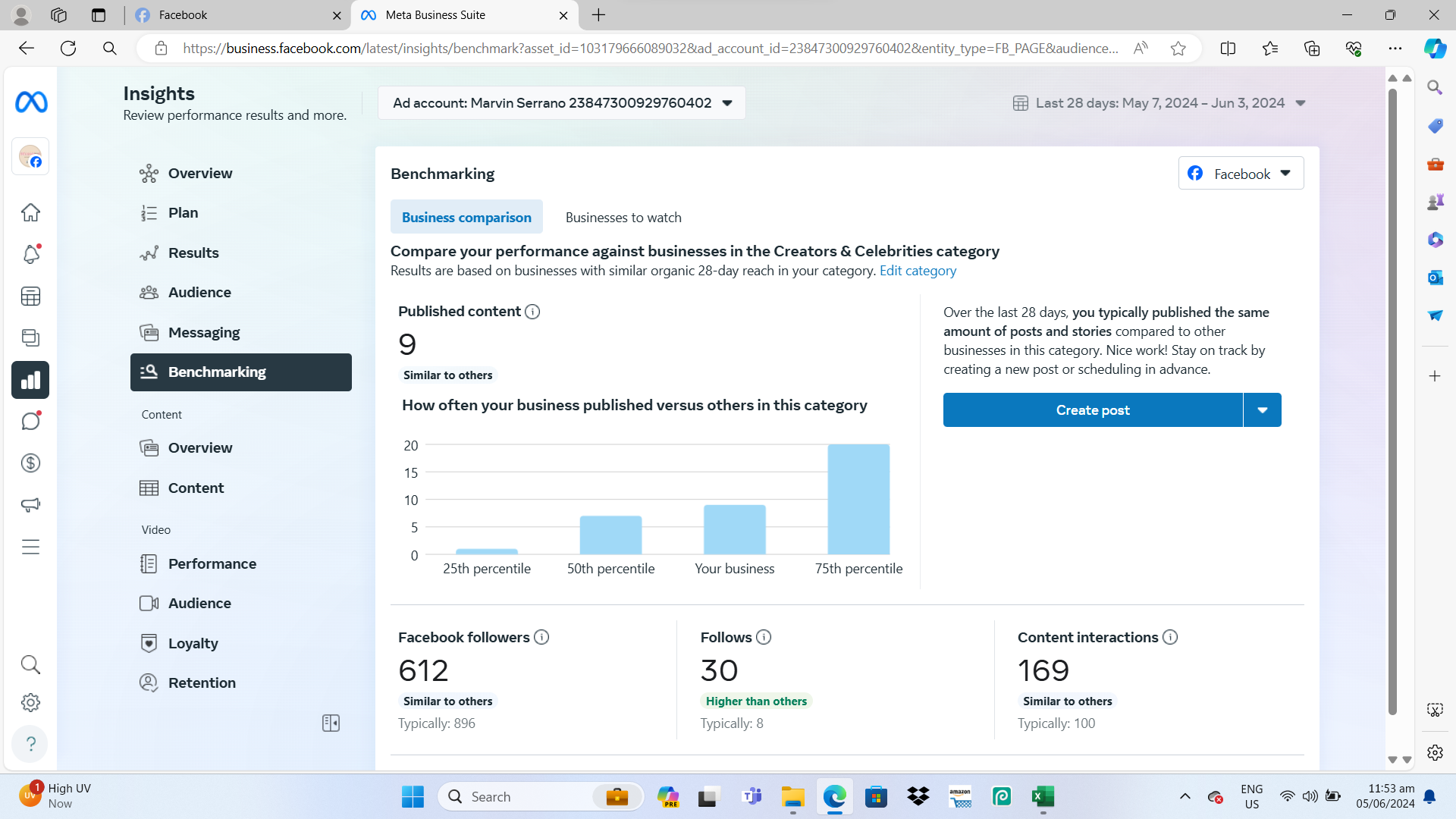Select Meta Business Suite browser tab
Image resolution: width=1456 pixels, height=819 pixels.
click(464, 15)
